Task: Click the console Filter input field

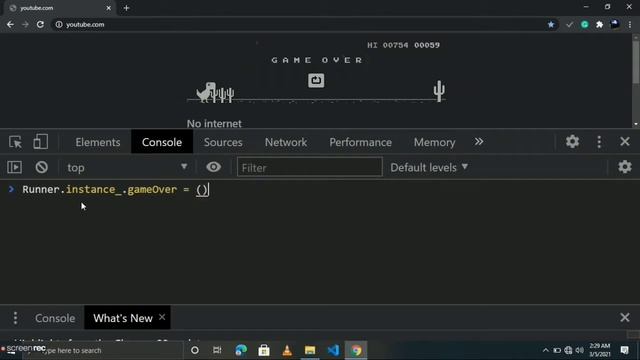Action: point(310,167)
